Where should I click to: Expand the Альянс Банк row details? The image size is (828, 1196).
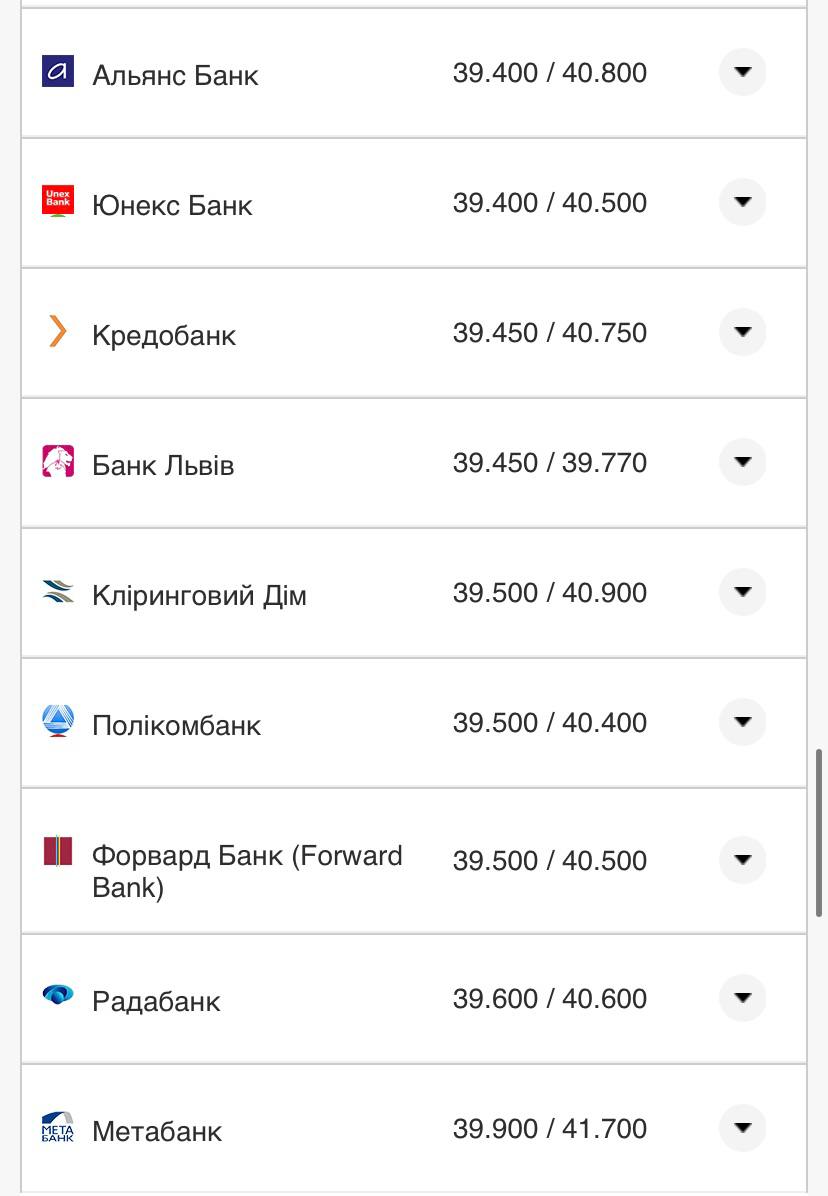point(742,72)
